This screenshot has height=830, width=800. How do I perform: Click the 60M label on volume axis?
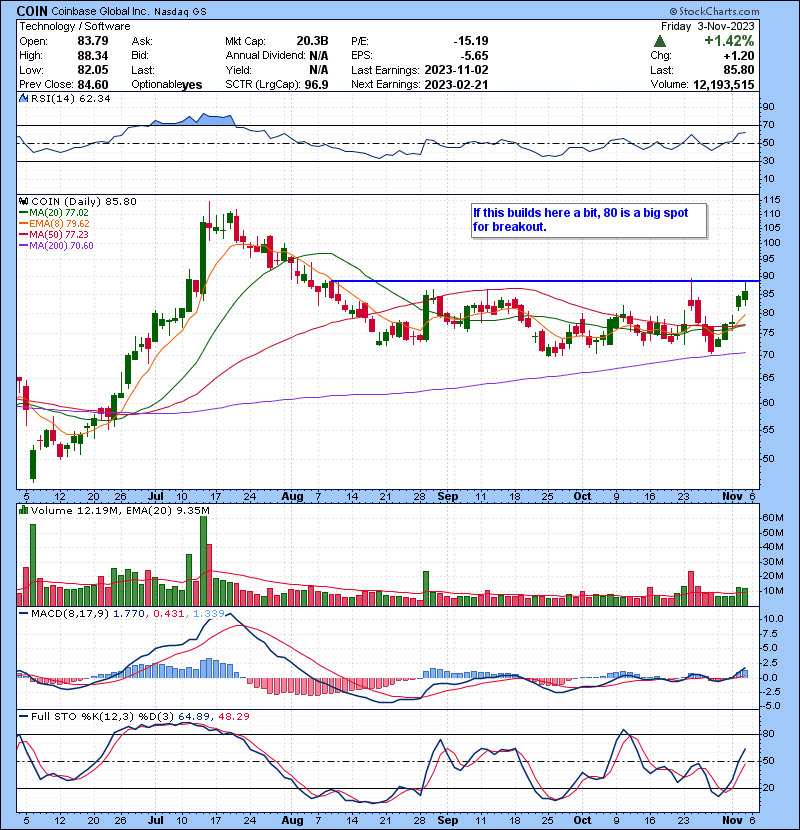774,518
